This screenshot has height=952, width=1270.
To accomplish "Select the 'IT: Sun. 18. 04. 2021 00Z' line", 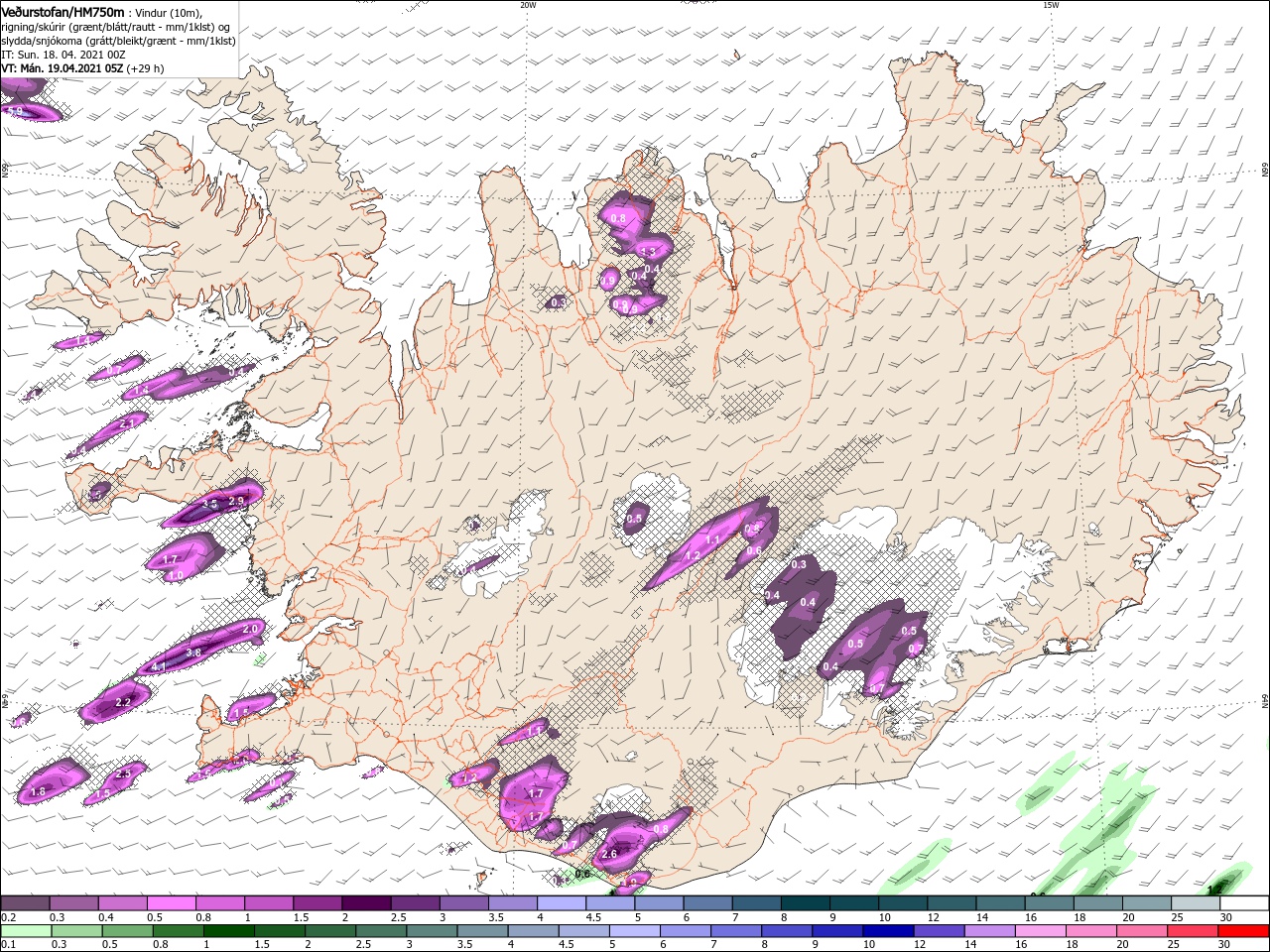I will (x=63, y=55).
